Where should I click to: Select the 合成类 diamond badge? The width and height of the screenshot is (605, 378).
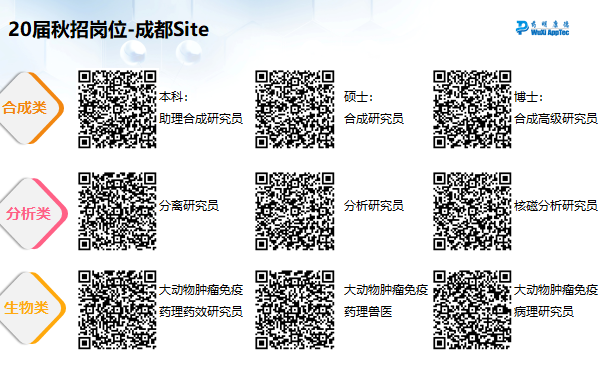coord(30,108)
